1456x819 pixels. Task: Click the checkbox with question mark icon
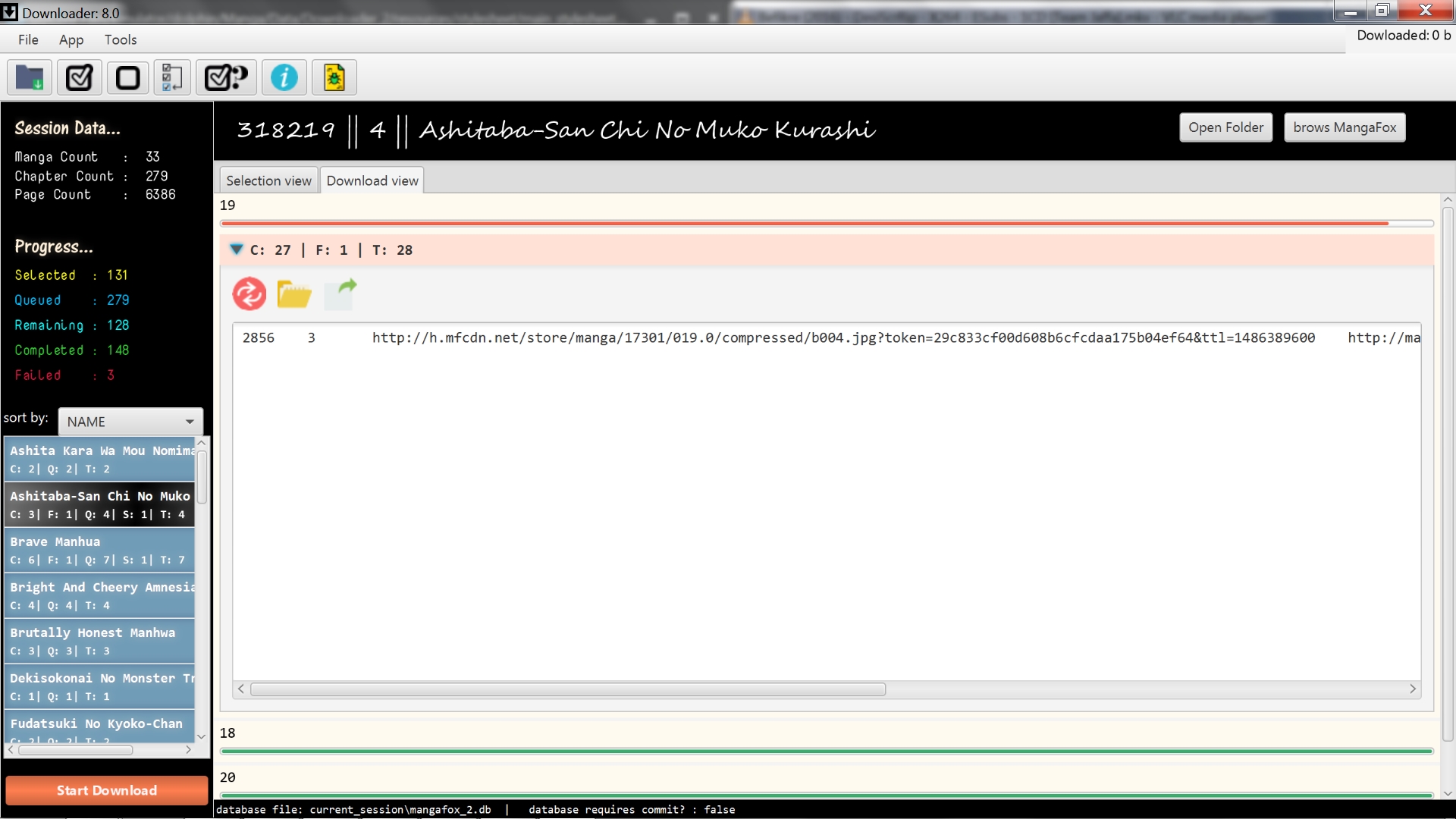point(226,77)
